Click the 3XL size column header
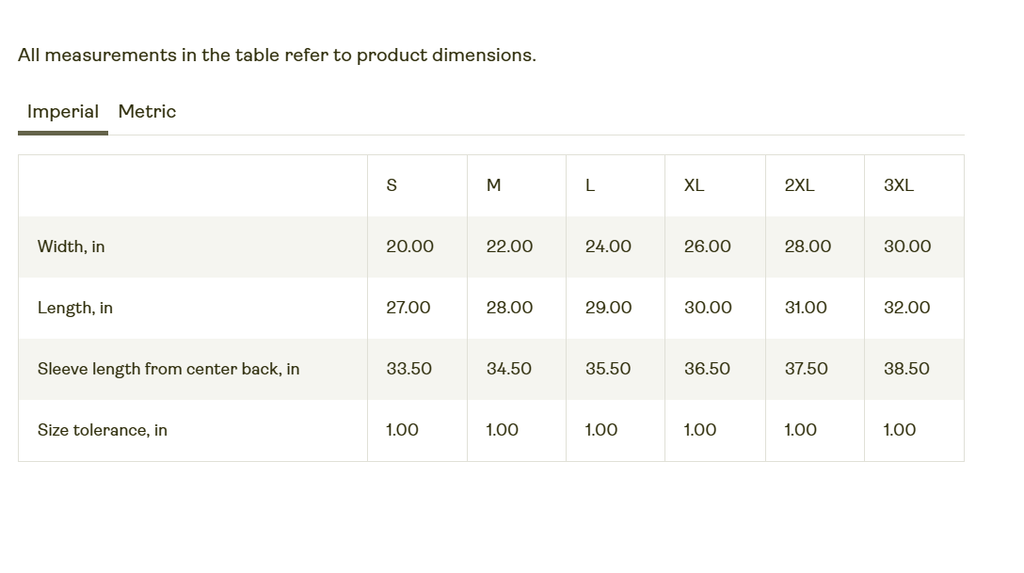This screenshot has height=573, width=1024. (x=899, y=185)
